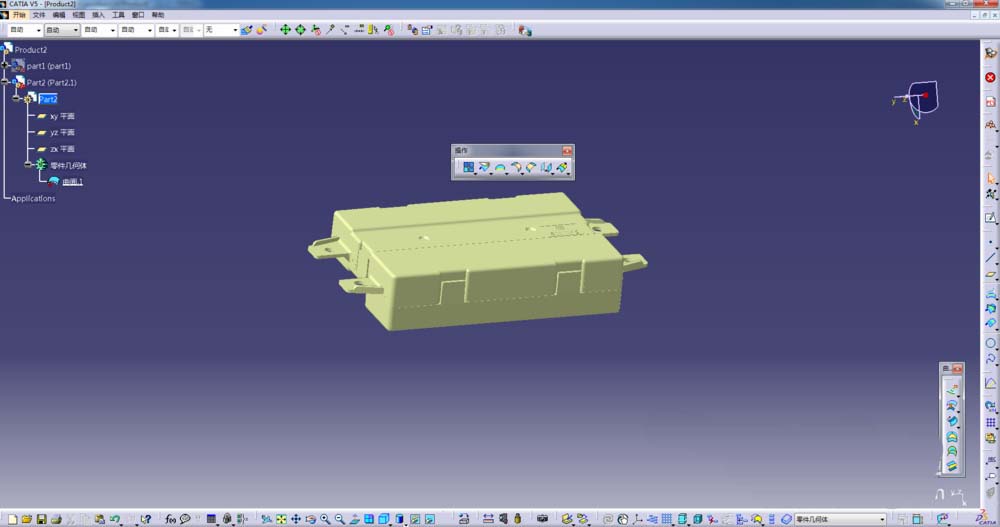This screenshot has width=1000, height=527.
Task: Save the document with floppy icon
Action: tap(41, 519)
